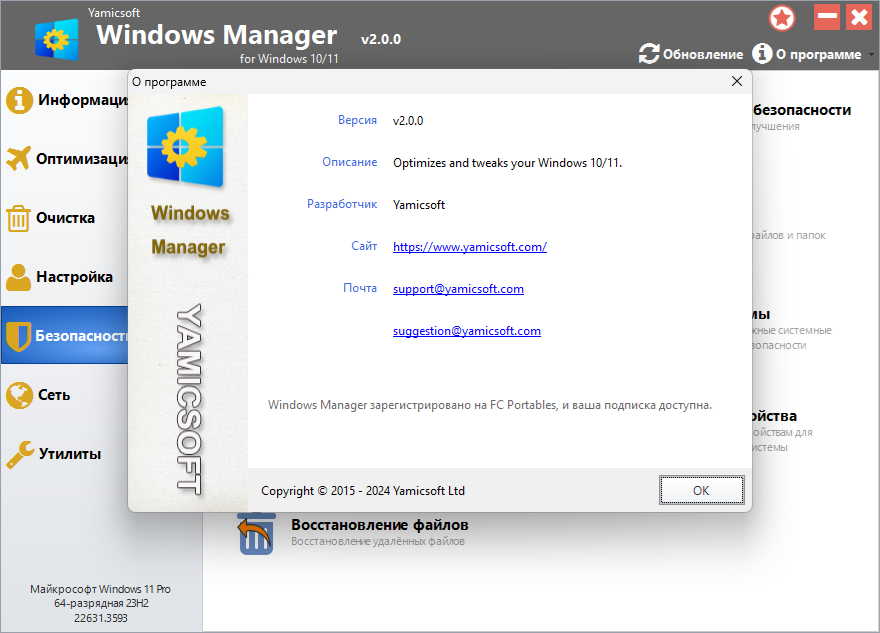
Task: Click the registration status message
Action: (489, 405)
